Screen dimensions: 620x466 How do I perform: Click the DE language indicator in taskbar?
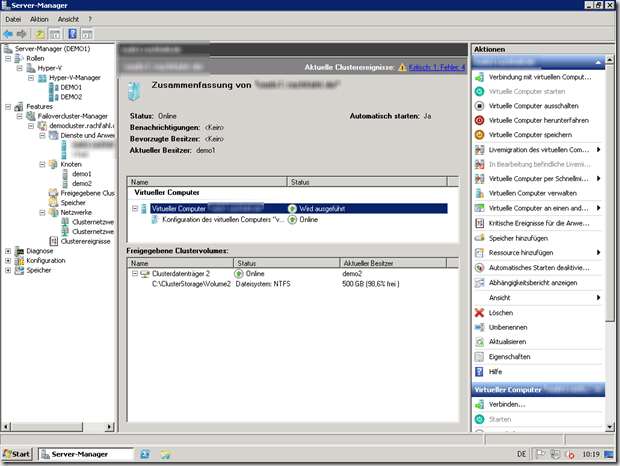(x=522, y=454)
